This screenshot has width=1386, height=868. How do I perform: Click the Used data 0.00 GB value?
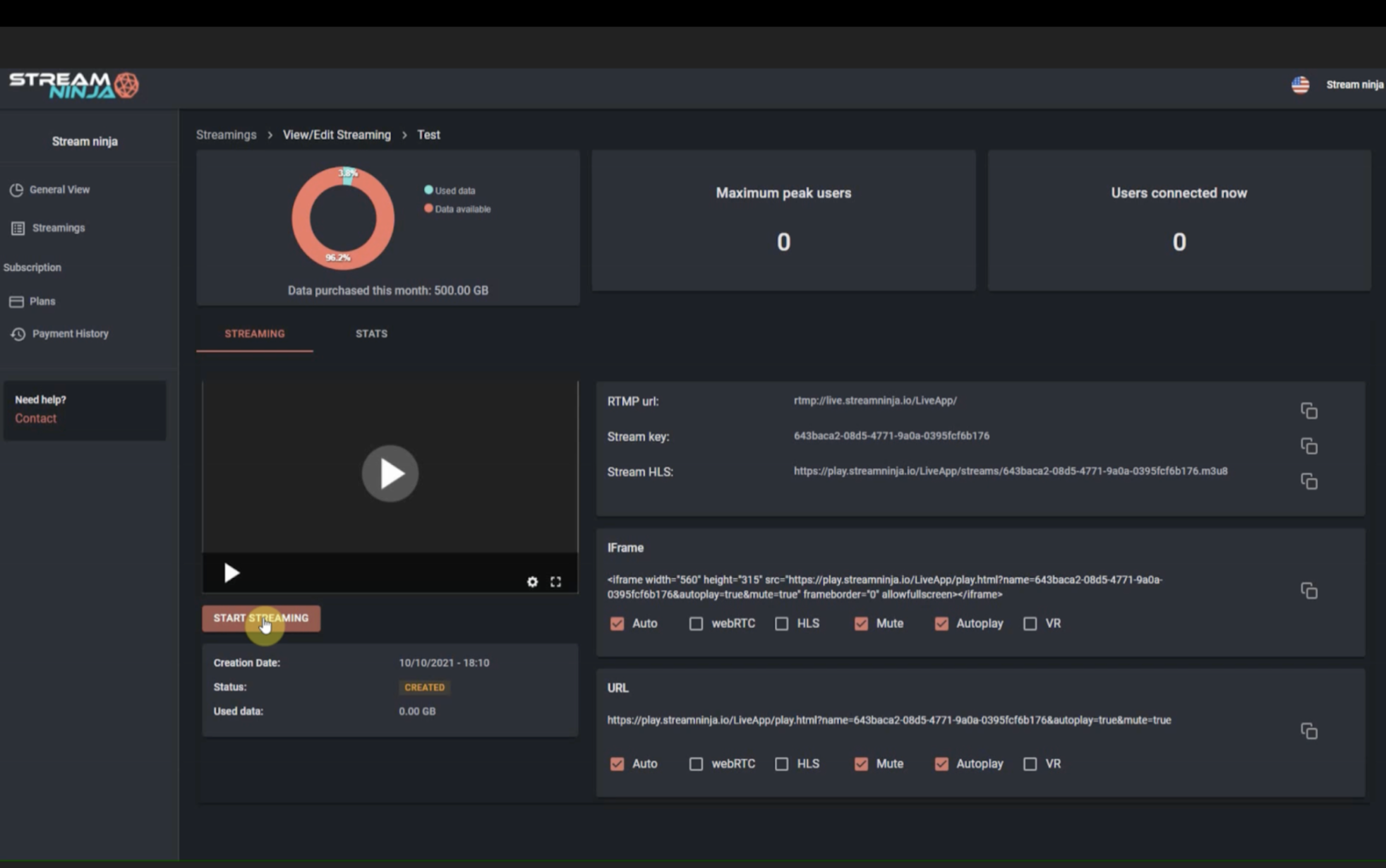[x=417, y=711]
